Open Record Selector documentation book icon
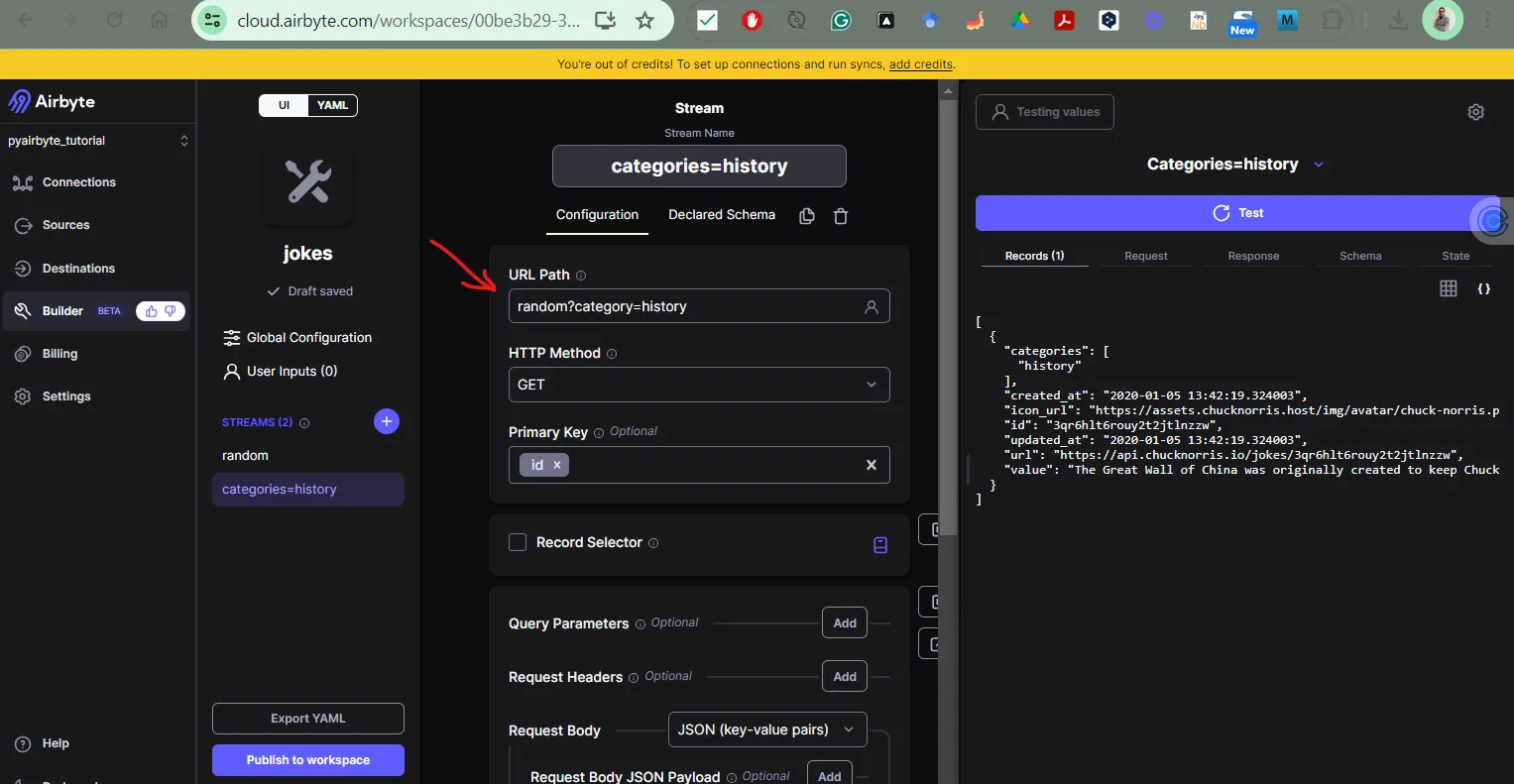This screenshot has width=1514, height=784. [880, 545]
